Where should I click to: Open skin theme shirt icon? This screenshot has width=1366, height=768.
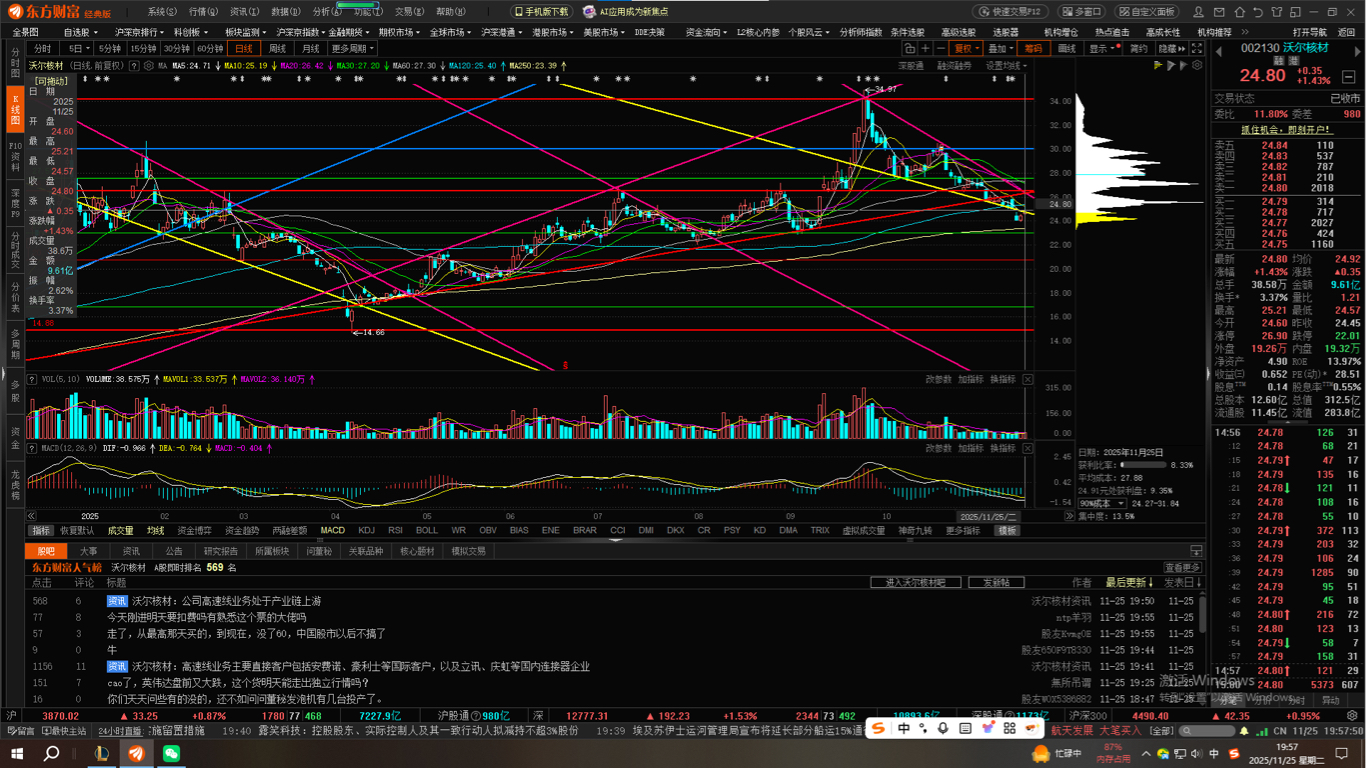(1277, 12)
